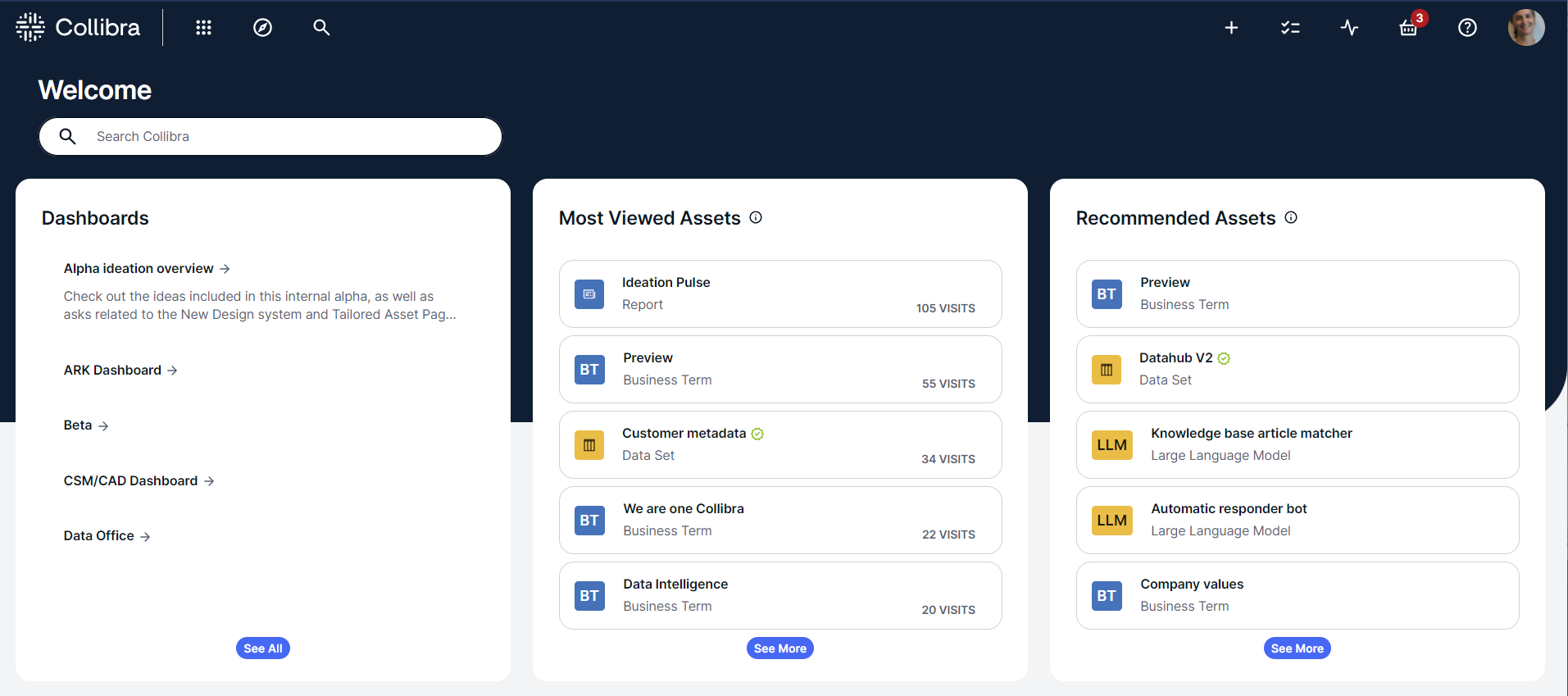Click the help question mark icon
This screenshot has width=1568, height=696.
(1467, 28)
